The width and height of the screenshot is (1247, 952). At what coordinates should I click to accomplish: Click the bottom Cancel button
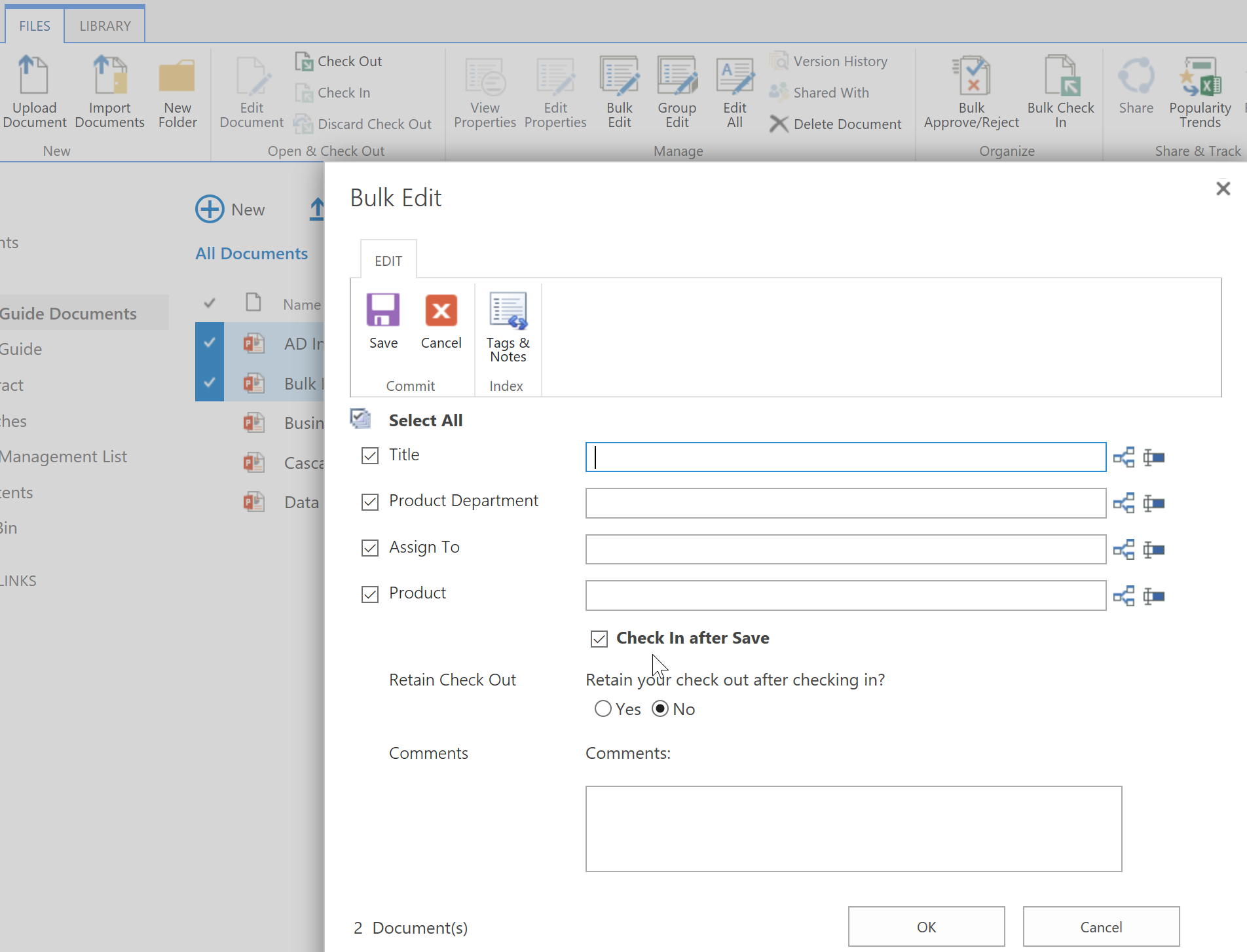coord(1101,926)
